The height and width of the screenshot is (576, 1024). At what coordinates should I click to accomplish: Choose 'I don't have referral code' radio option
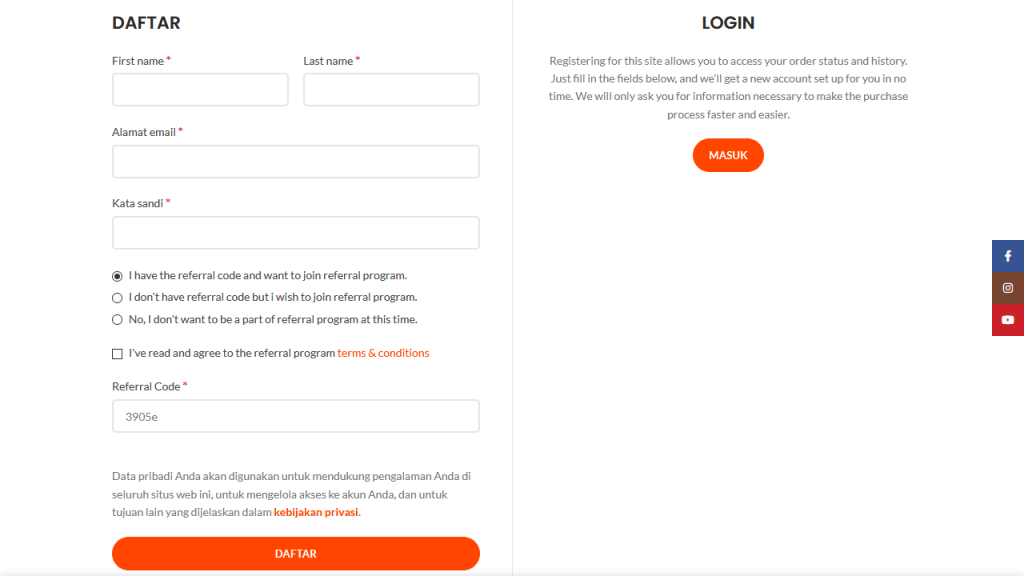coord(117,298)
